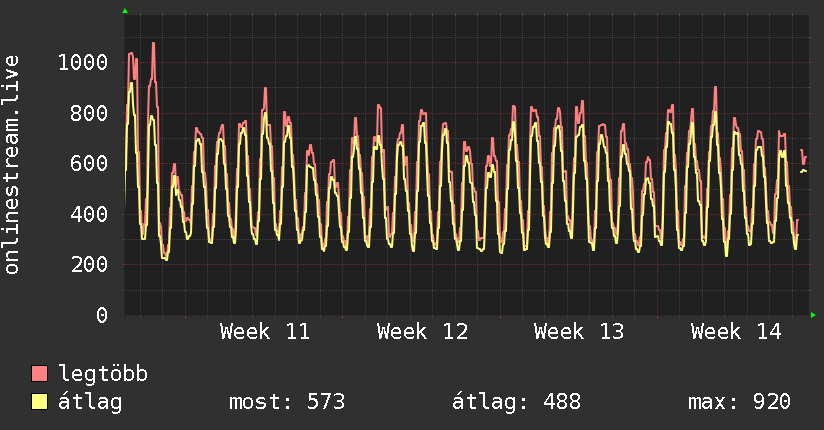This screenshot has width=824, height=430.
Task: Click the green arrow at x-axis end
Action: [813, 315]
